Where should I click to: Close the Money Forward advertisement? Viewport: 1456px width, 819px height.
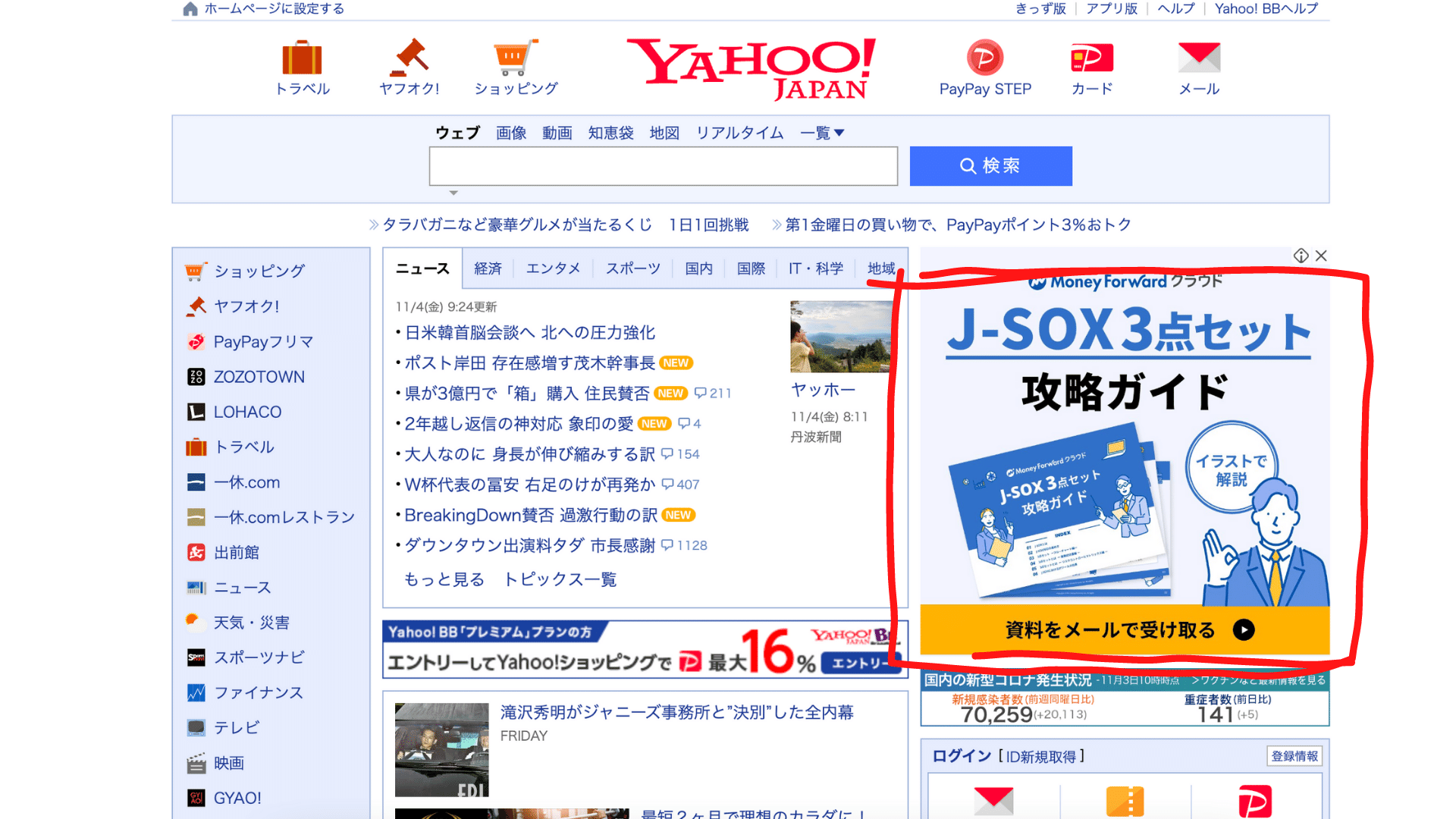[1321, 256]
